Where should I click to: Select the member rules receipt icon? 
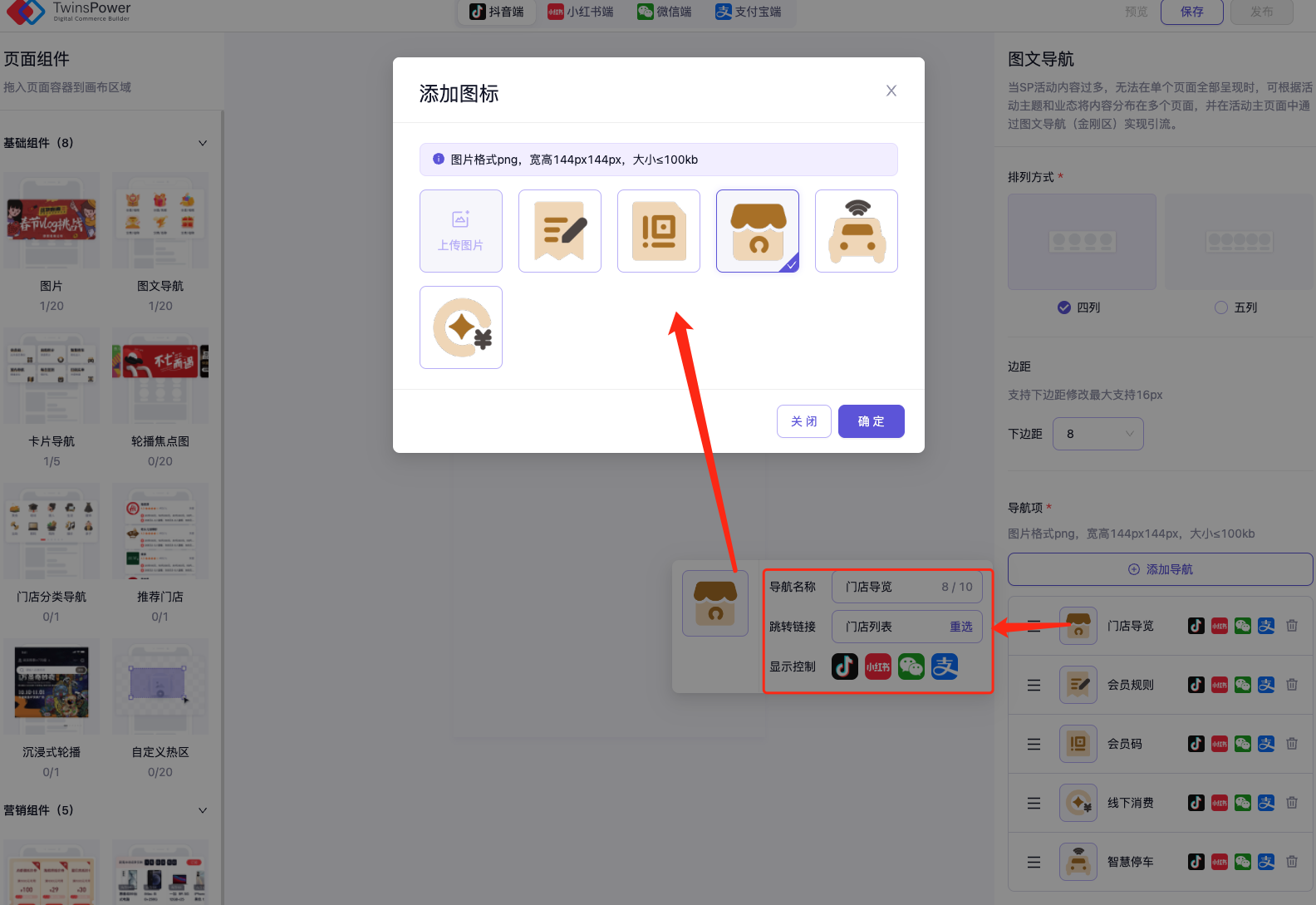560,231
